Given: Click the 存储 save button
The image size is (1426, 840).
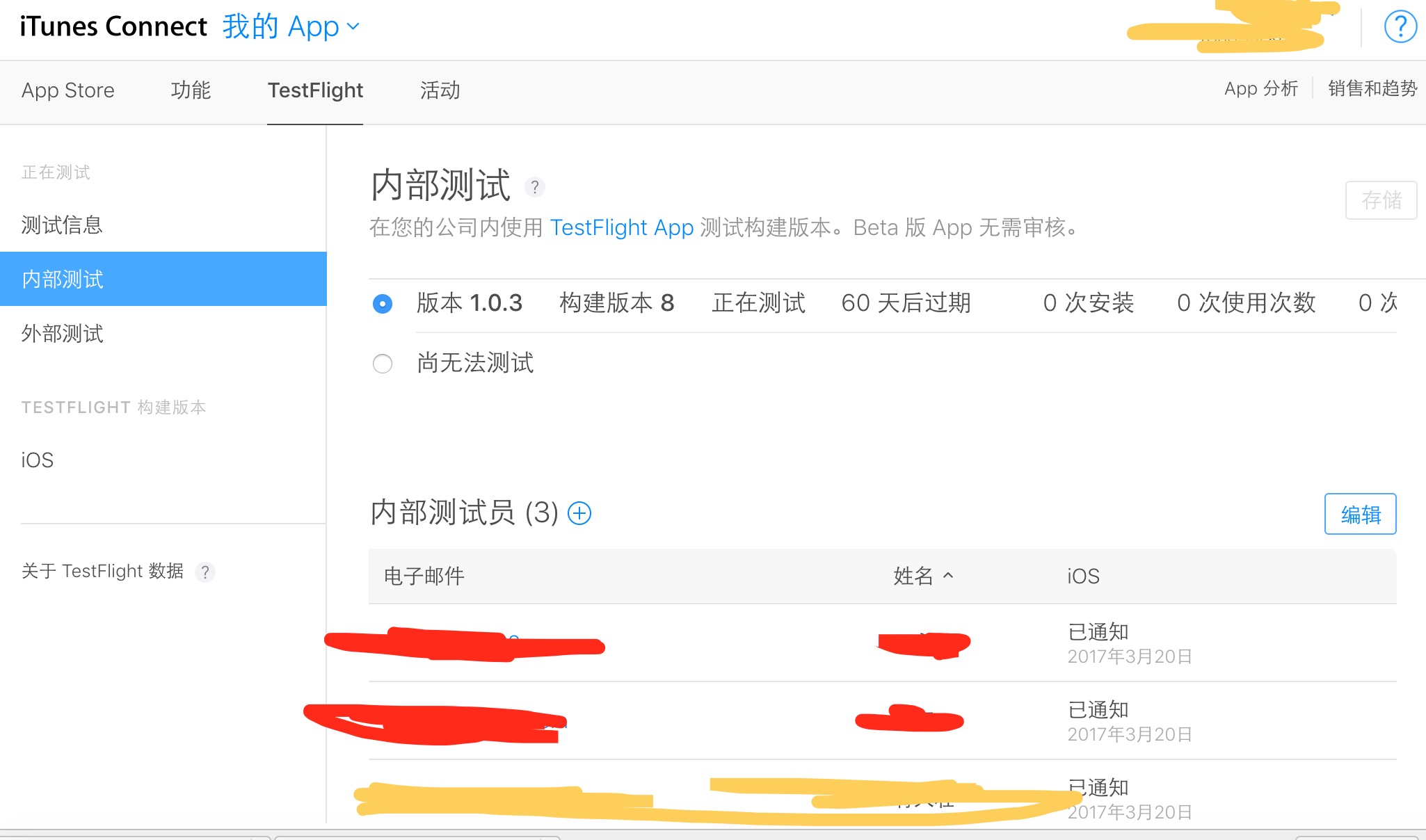Looking at the screenshot, I should pyautogui.click(x=1381, y=200).
